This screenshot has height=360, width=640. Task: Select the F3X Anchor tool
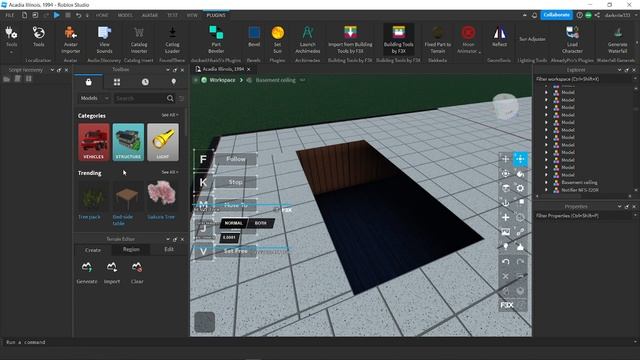click(505, 203)
